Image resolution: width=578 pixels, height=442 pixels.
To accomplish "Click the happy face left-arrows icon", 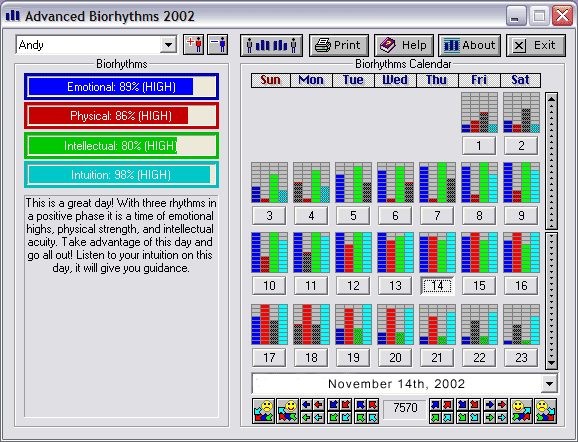I will pos(288,411).
